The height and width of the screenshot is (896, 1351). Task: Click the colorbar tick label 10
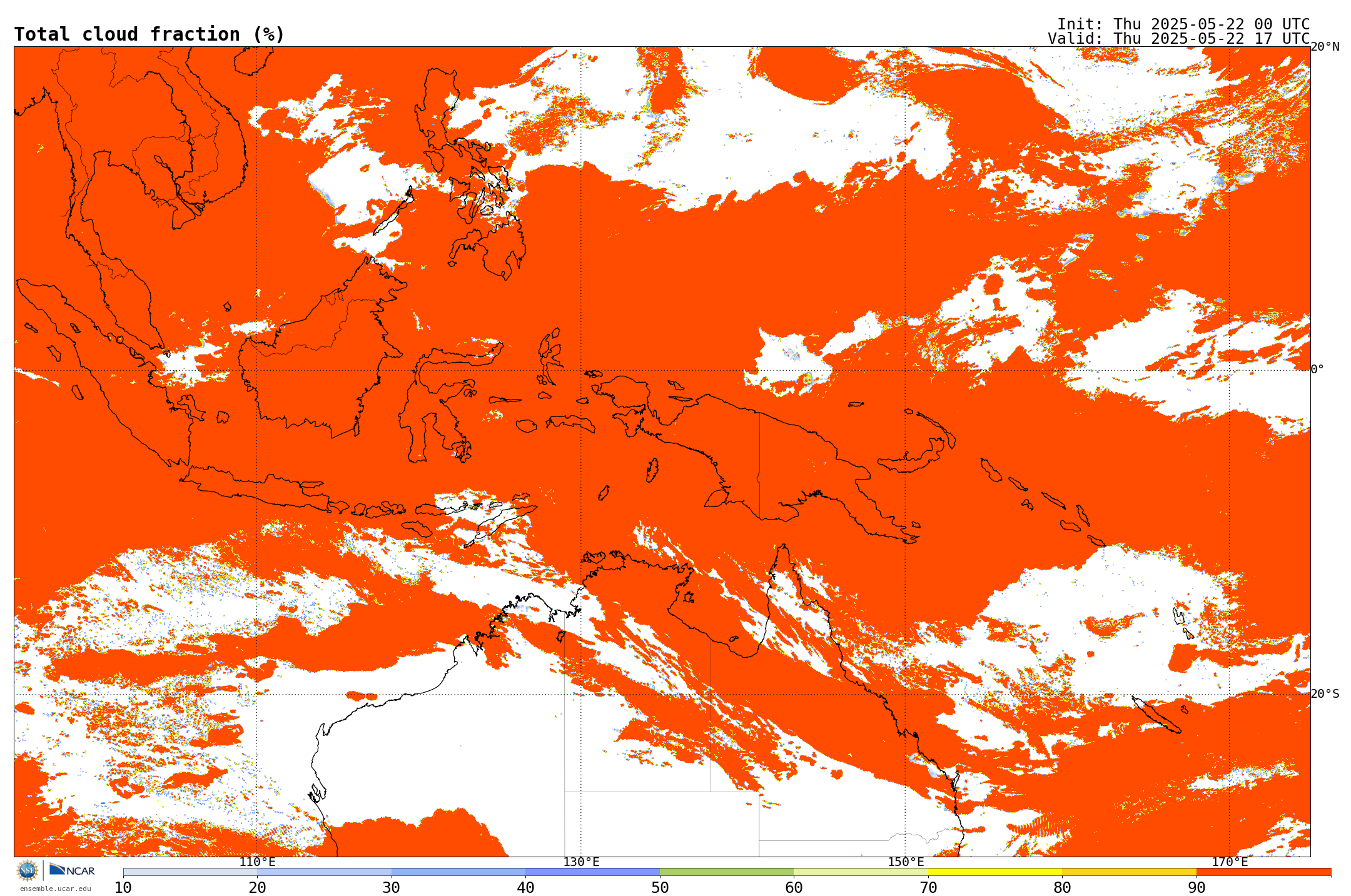click(x=123, y=888)
